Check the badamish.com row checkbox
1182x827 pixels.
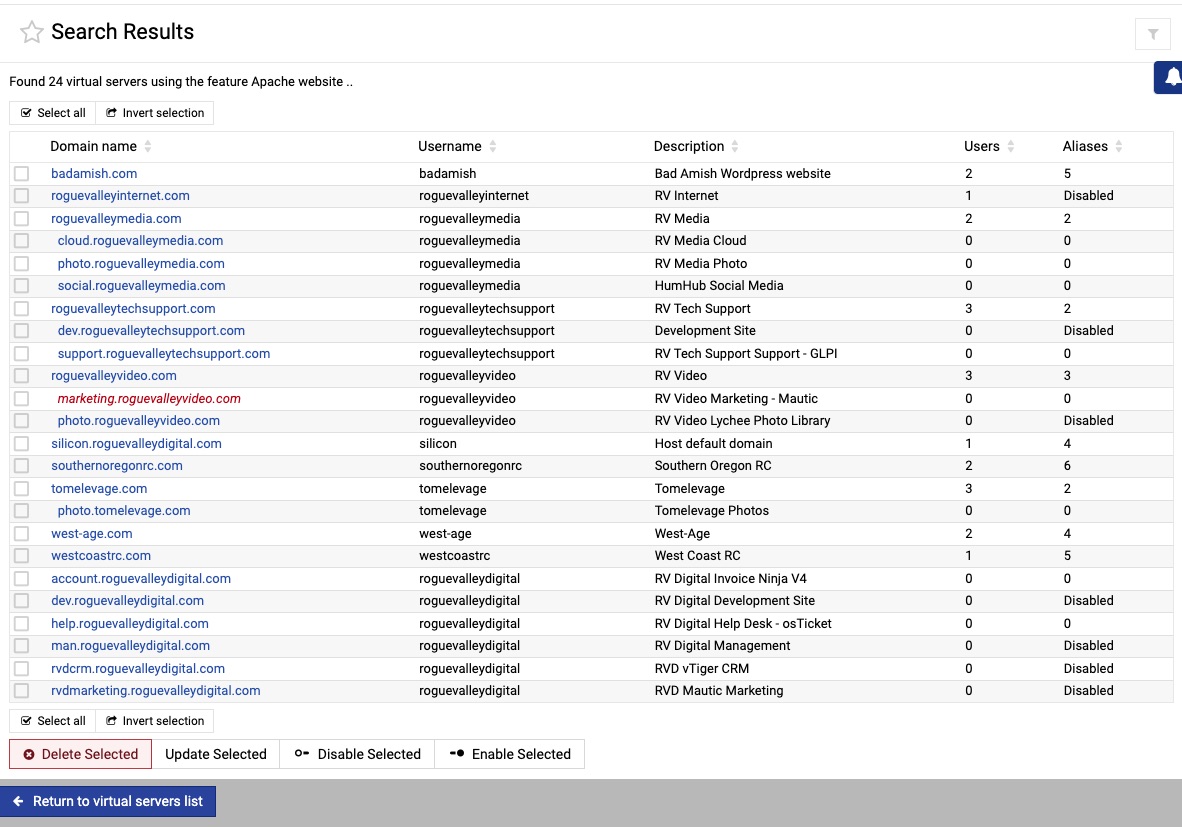coord(21,173)
